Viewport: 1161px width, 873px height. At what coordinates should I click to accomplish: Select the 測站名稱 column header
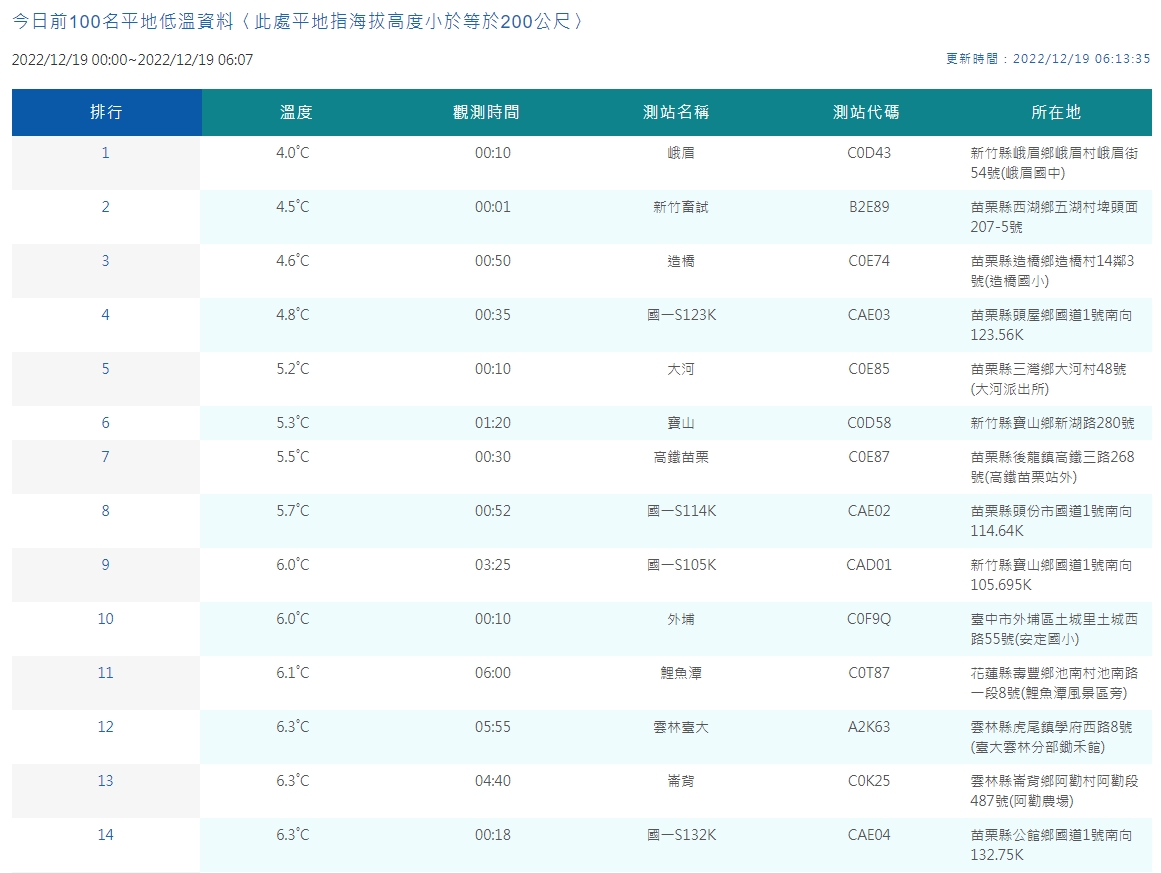(676, 113)
